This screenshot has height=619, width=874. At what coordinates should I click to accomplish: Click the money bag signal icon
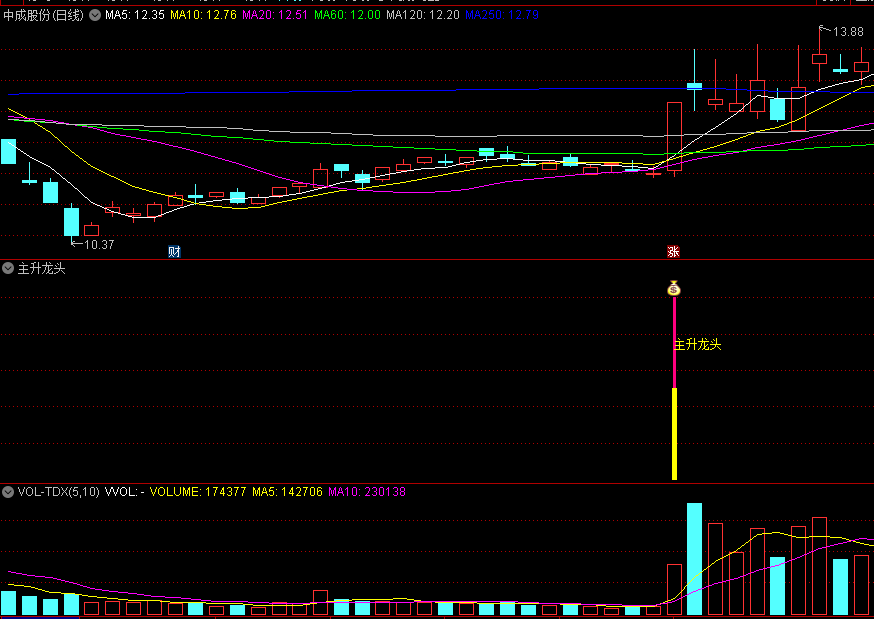674,288
